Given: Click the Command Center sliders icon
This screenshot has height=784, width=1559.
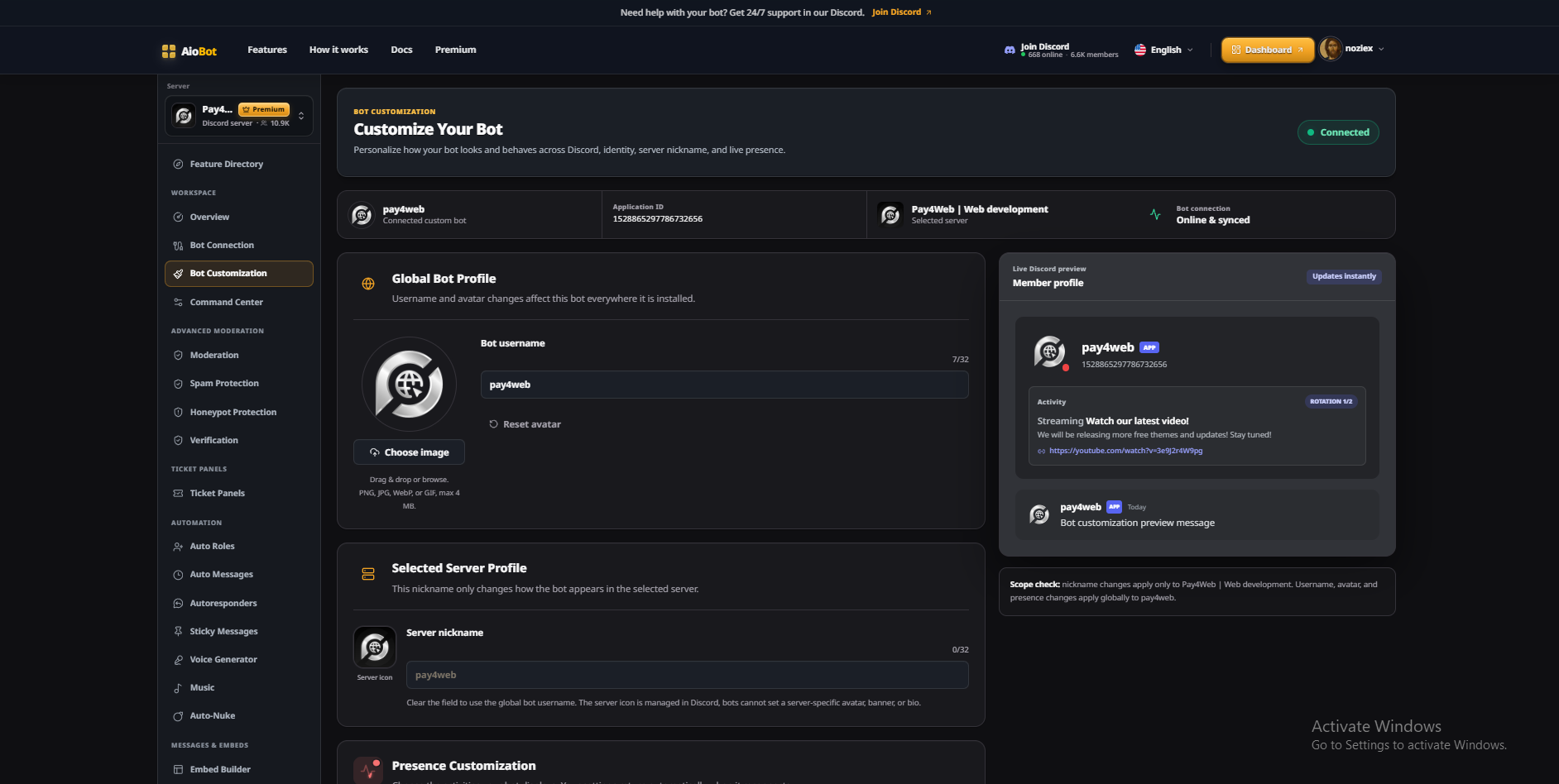Looking at the screenshot, I should [178, 303].
